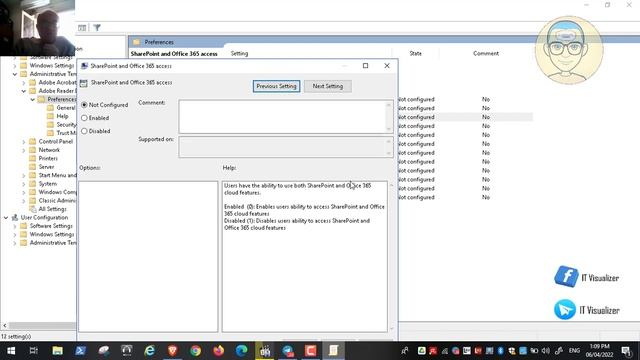640x360 pixels.
Task: Click the State column header
Action: click(416, 53)
